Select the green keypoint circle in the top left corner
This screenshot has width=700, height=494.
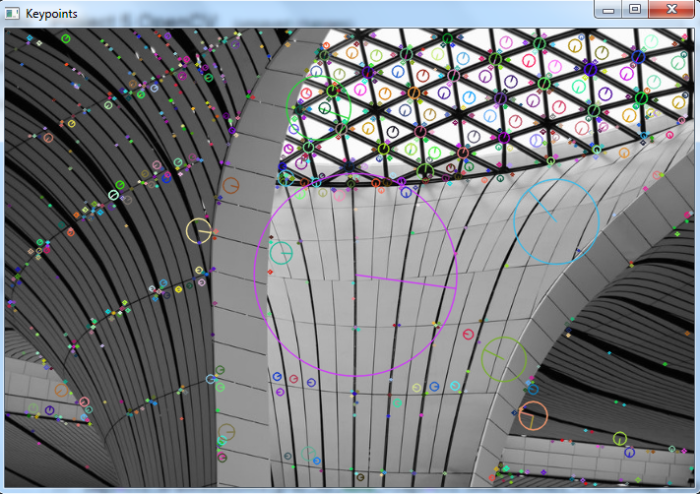(66, 39)
